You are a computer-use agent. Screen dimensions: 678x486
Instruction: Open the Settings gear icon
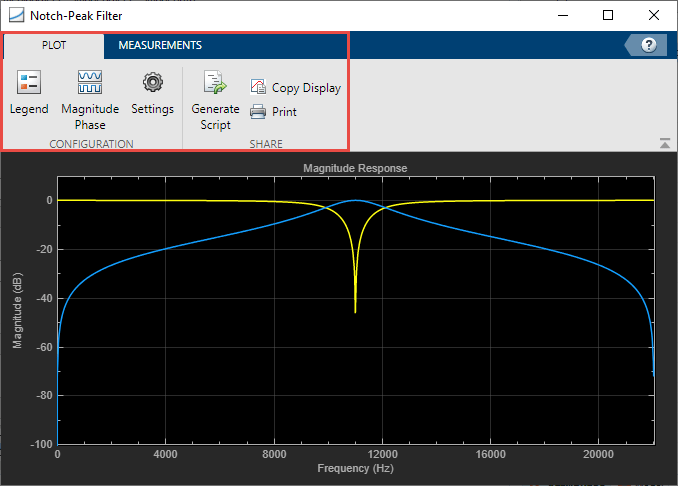pos(153,82)
